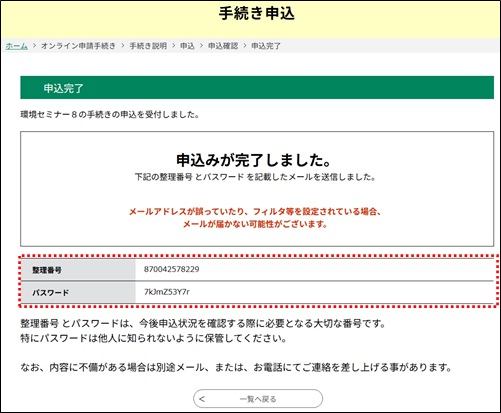This screenshot has height=413, width=501.
Task: Click the 申込完了 breadcrumb item
Action: [266, 46]
